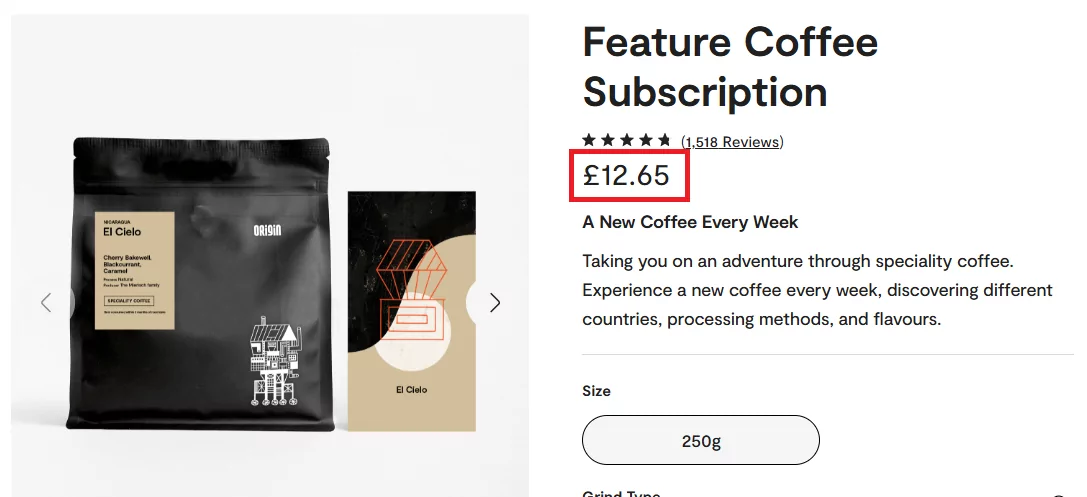Click the five-star rating icons
The image size is (1087, 497).
(x=627, y=141)
